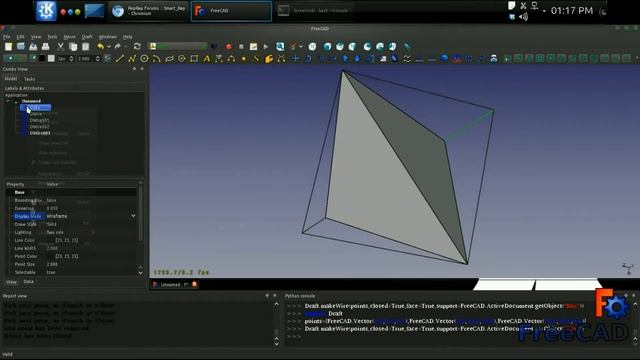The width and height of the screenshot is (640, 360).
Task: Select the Draft Circle tool
Action: click(x=144, y=59)
